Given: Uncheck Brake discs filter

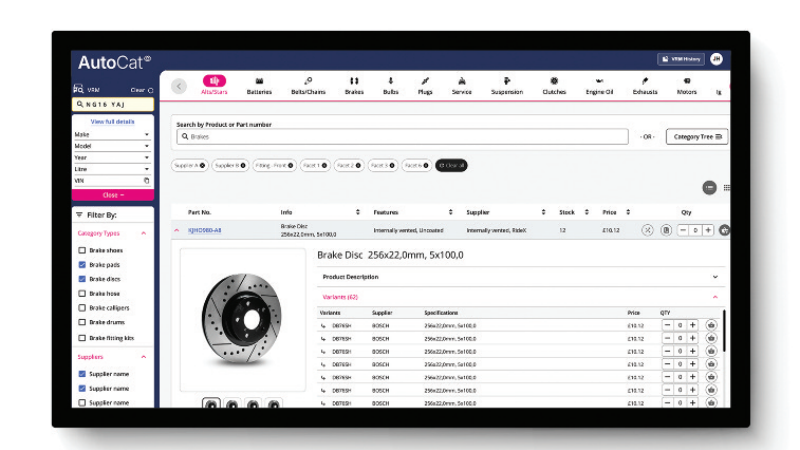Looking at the screenshot, I should [82, 279].
